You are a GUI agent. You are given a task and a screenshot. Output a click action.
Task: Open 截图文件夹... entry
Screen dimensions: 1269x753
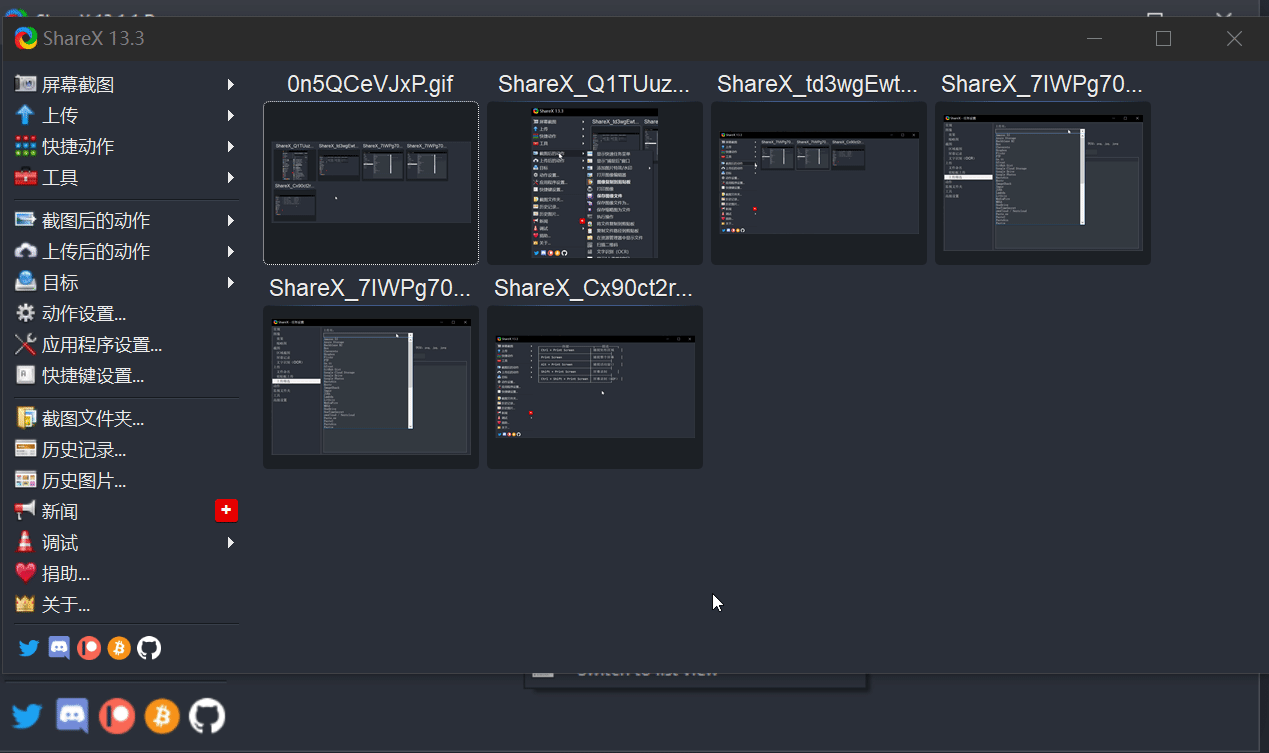[126, 419]
